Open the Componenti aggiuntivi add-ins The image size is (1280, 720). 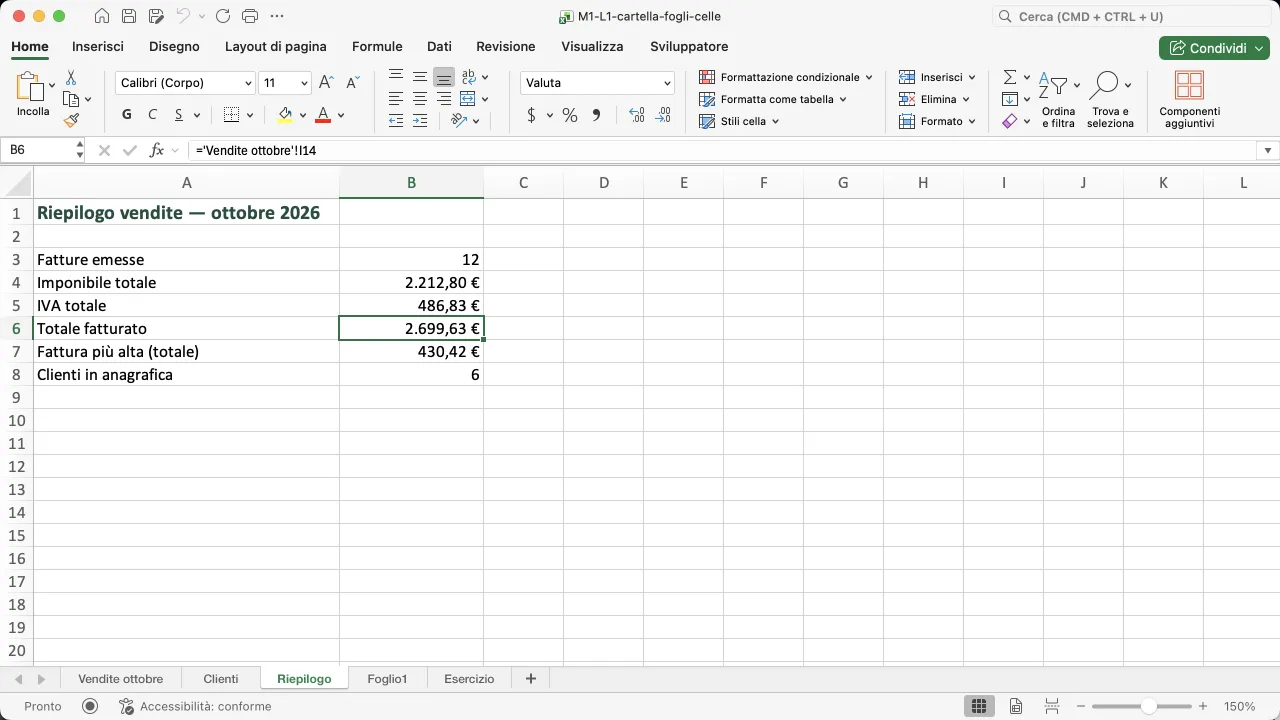click(1189, 99)
